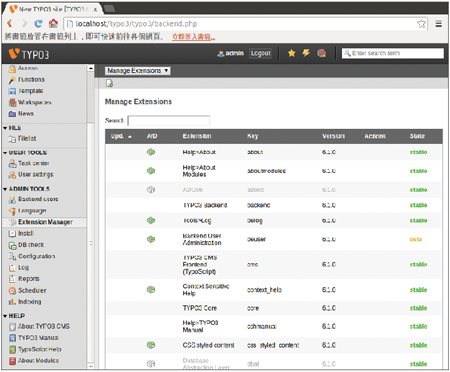This screenshot has height=372, width=450.
Task: Sort by the State column header
Action: [x=417, y=136]
